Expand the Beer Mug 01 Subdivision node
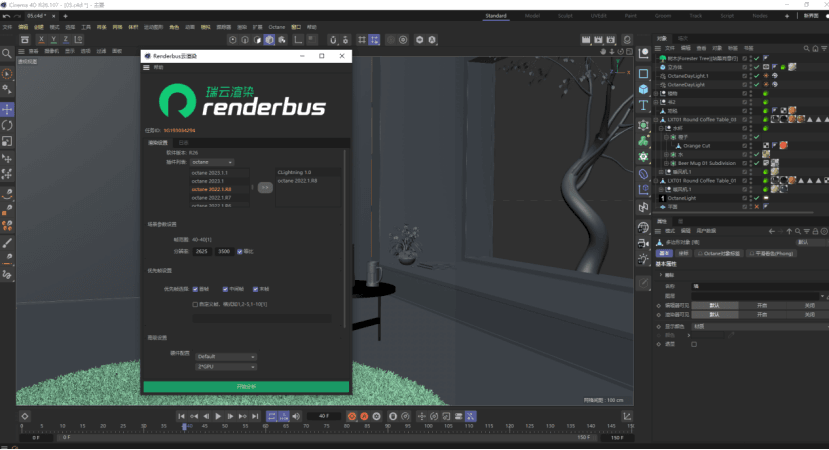The image size is (829, 450). [x=666, y=163]
